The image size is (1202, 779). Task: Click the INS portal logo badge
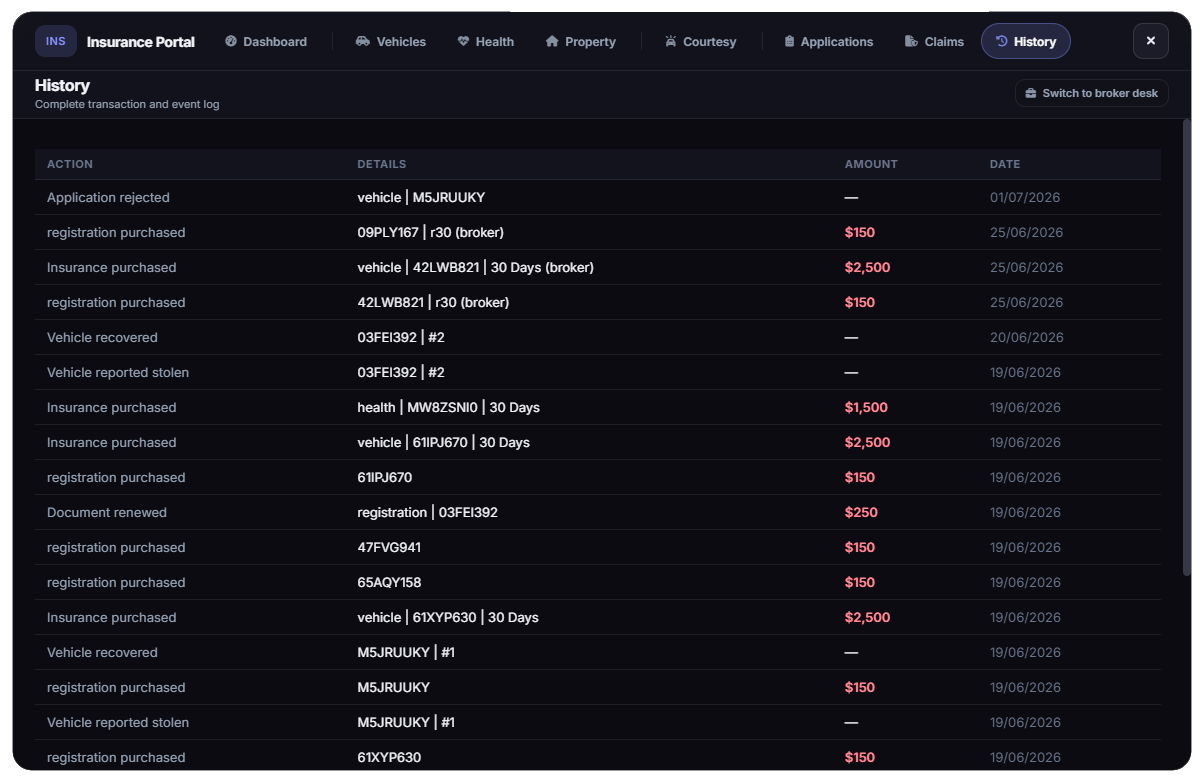pyautogui.click(x=56, y=41)
